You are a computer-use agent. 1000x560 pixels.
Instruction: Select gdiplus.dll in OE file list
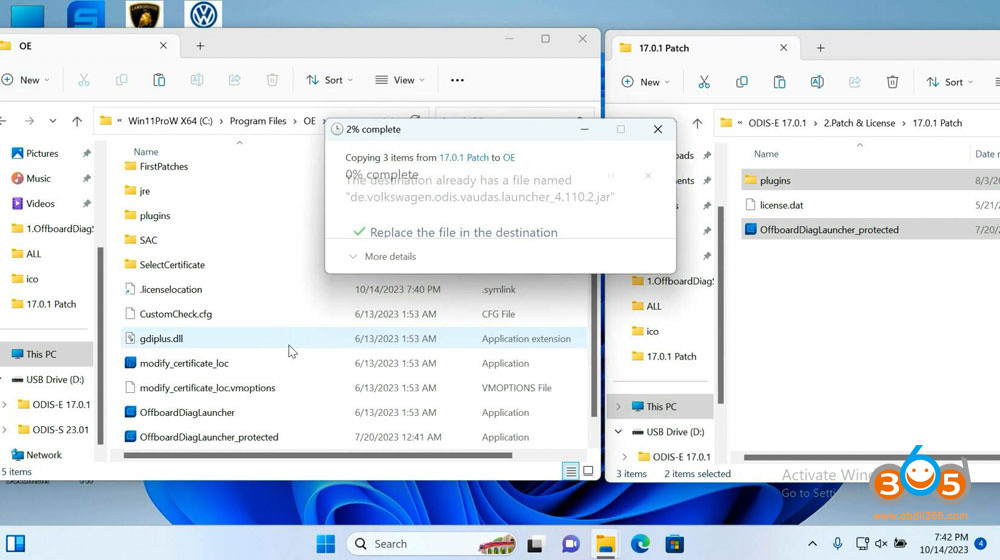click(x=354, y=339)
